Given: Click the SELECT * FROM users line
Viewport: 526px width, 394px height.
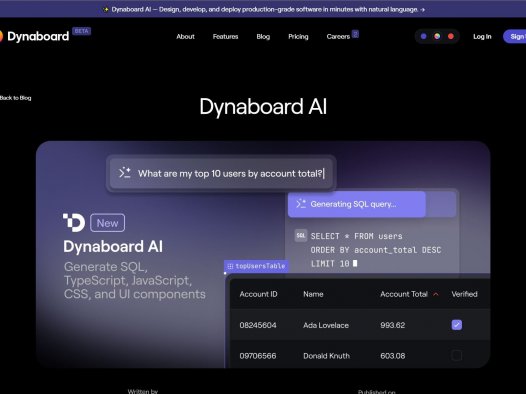Looking at the screenshot, I should coord(356,236).
